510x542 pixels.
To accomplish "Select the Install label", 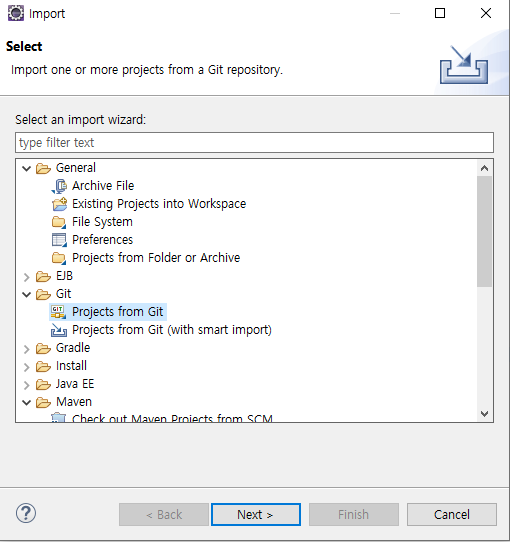I will pos(72,366).
